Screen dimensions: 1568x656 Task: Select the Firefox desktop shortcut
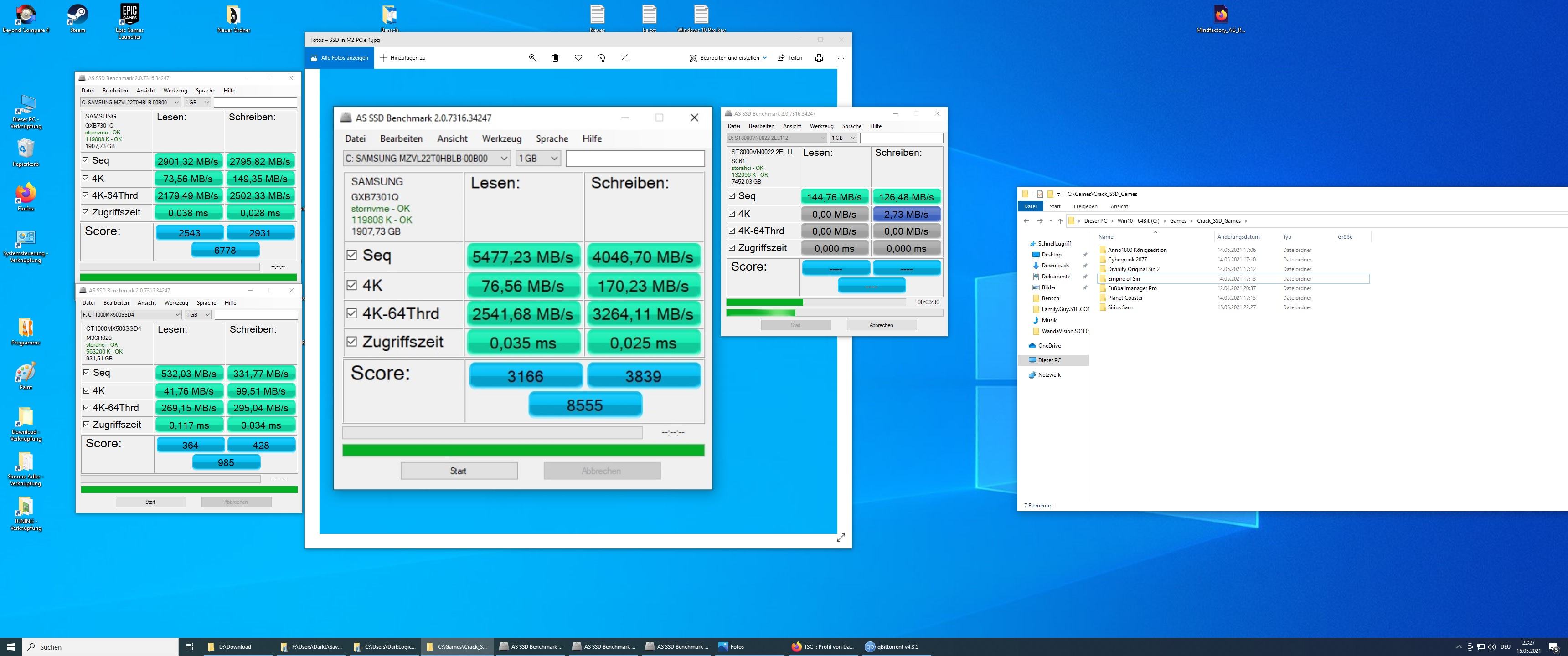[x=26, y=197]
